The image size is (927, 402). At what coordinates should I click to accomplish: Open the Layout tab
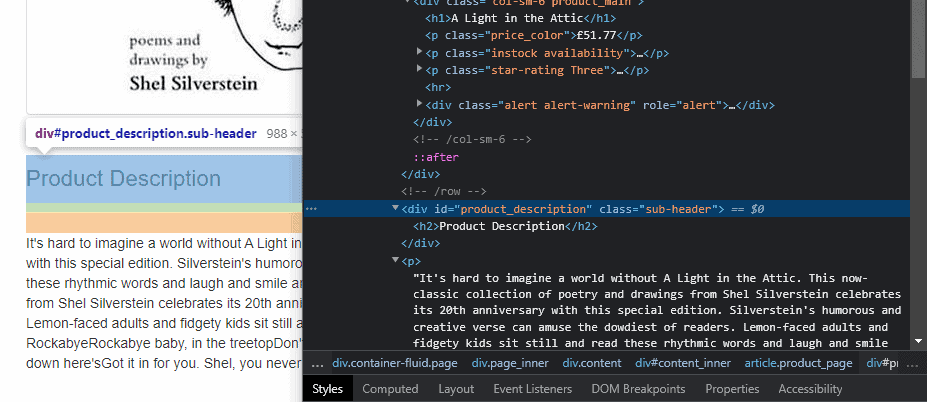(456, 388)
